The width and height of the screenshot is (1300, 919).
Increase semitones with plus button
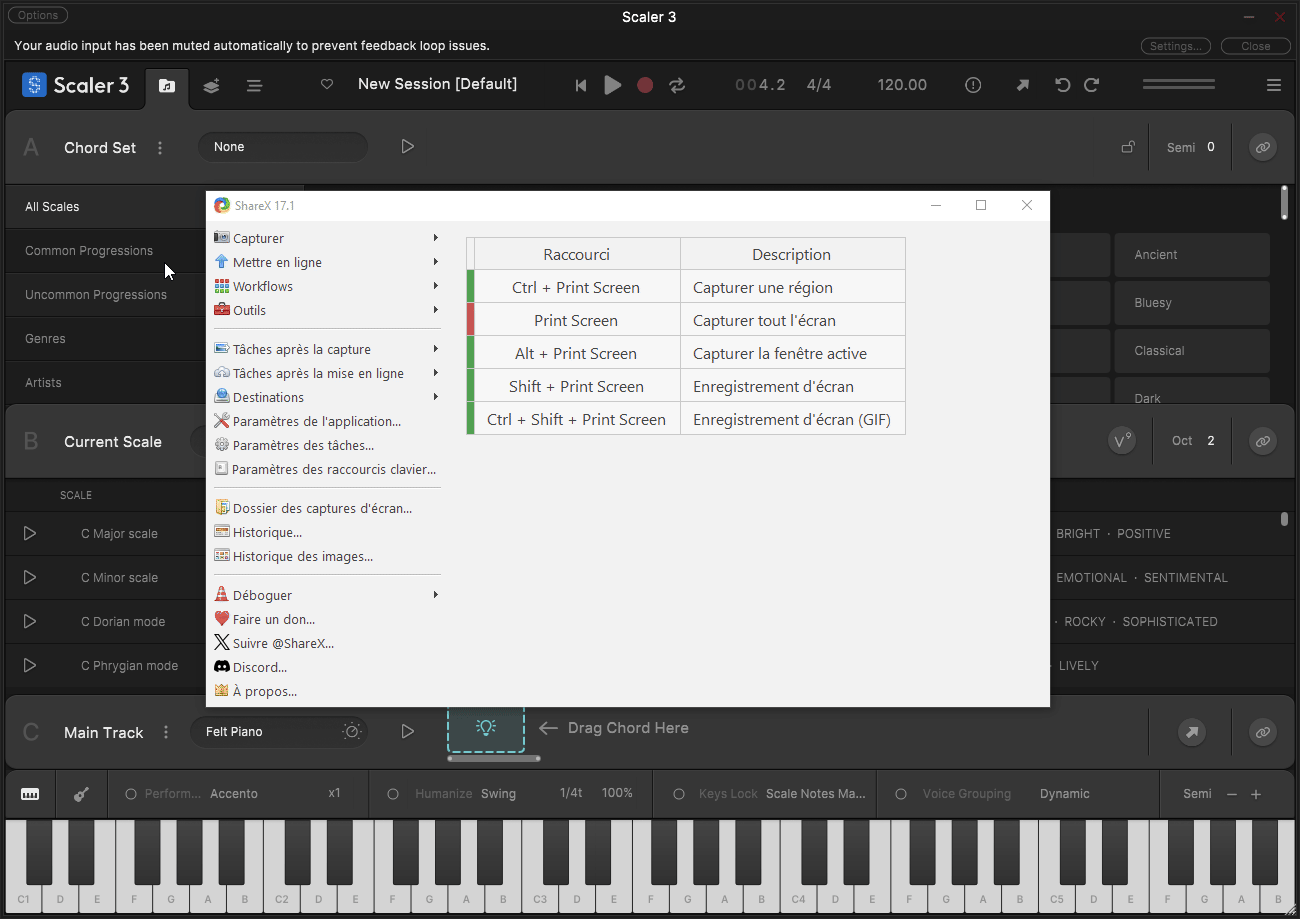pos(1256,794)
